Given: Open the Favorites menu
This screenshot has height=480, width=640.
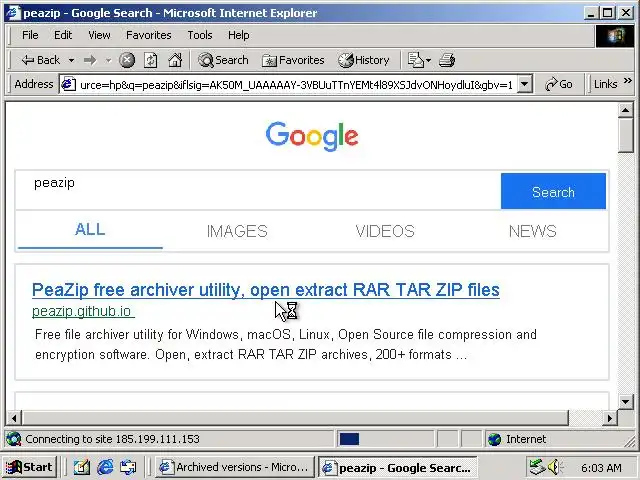Looking at the screenshot, I should click(x=149, y=35).
